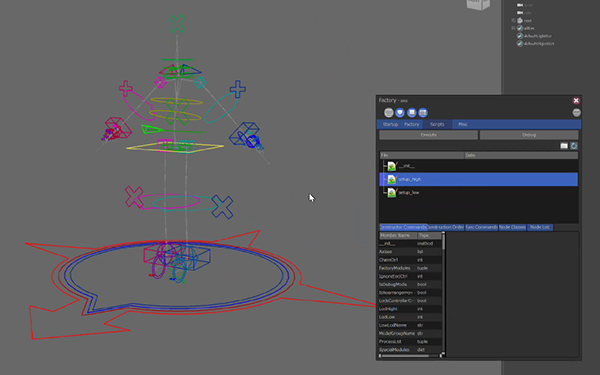The height and width of the screenshot is (375, 600).
Task: Click the blue shield icon in Factory toolbar
Action: click(x=400, y=112)
